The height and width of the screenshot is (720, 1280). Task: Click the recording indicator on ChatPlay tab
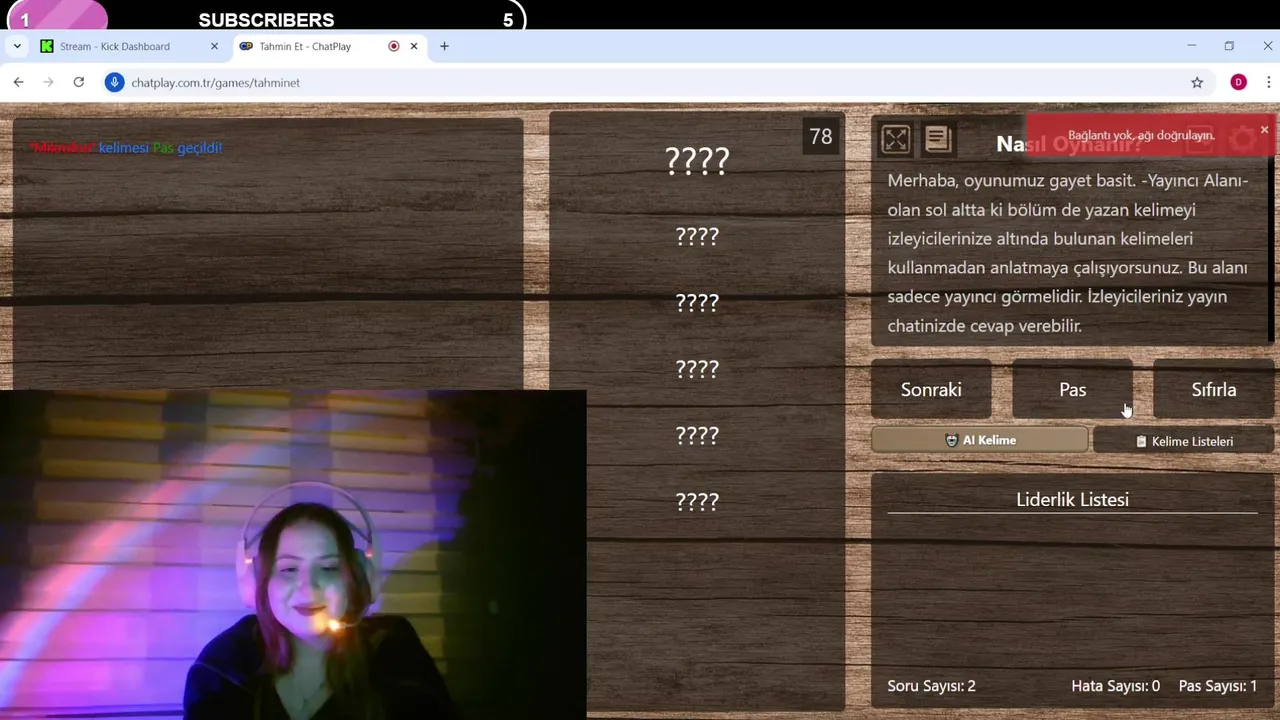pos(394,46)
